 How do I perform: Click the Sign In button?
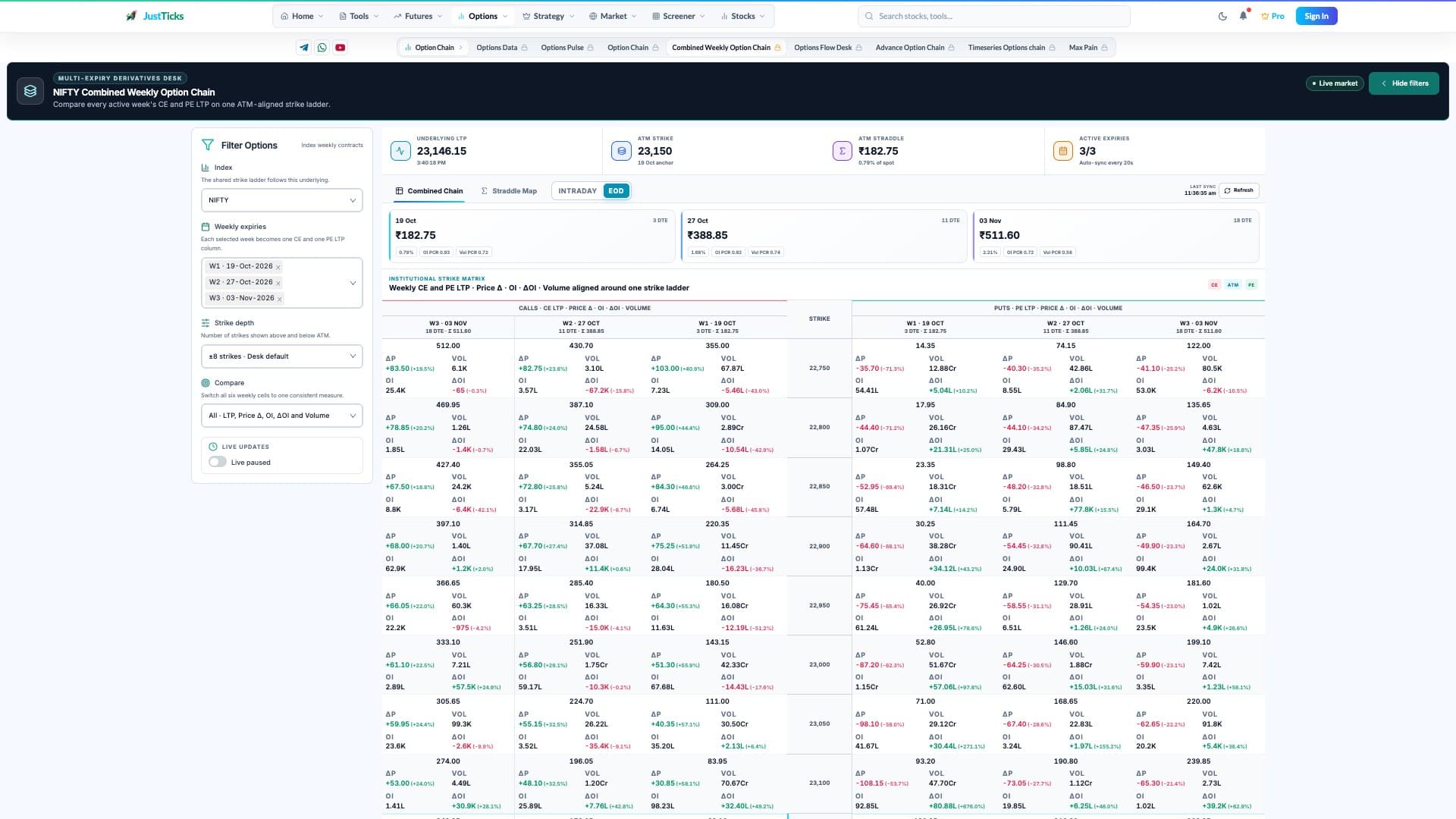(1316, 16)
